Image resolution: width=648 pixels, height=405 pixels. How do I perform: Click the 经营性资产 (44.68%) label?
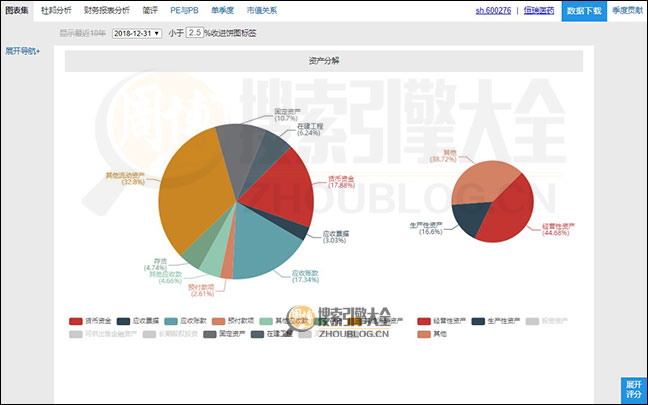coord(558,229)
